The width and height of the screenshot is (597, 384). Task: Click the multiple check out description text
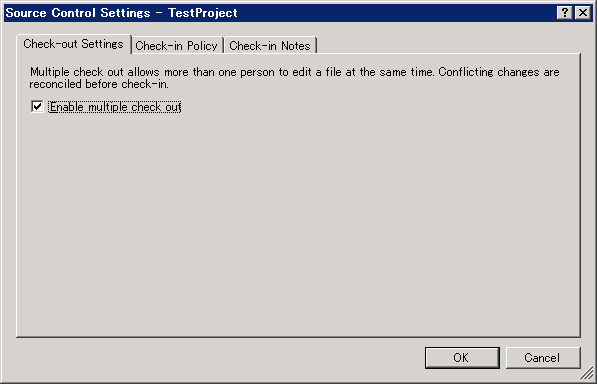(294, 78)
